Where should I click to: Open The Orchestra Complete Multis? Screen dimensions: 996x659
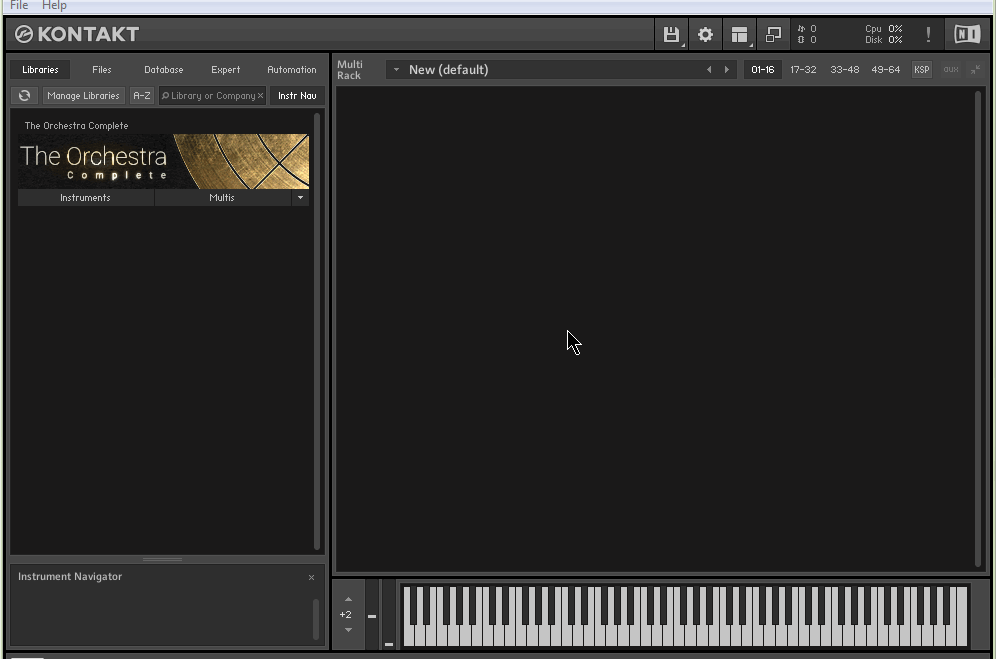pos(222,198)
